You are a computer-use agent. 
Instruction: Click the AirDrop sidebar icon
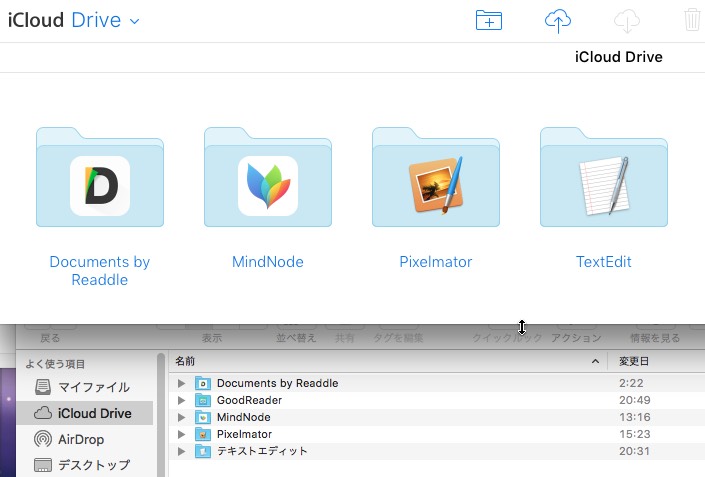click(43, 439)
